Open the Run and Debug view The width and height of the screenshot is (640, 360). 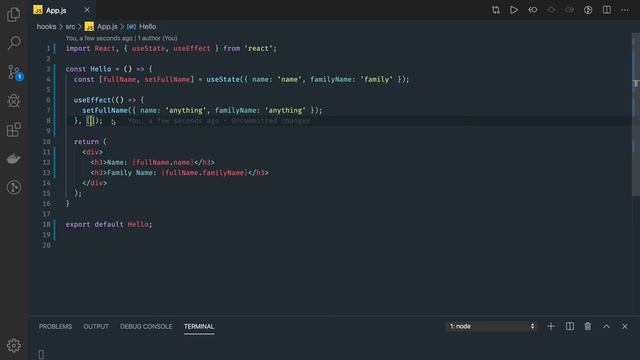pos(13,101)
